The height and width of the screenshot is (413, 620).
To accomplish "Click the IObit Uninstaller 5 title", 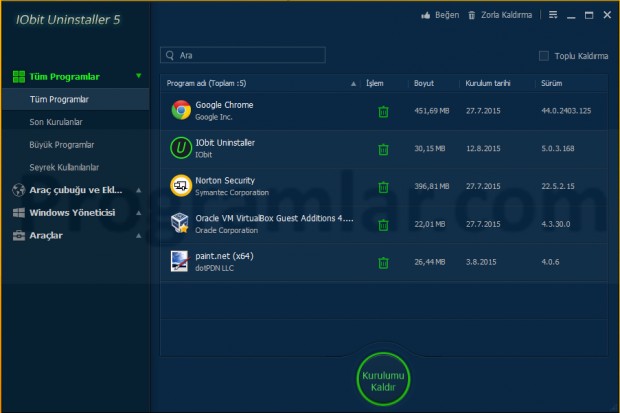I will tap(68, 20).
